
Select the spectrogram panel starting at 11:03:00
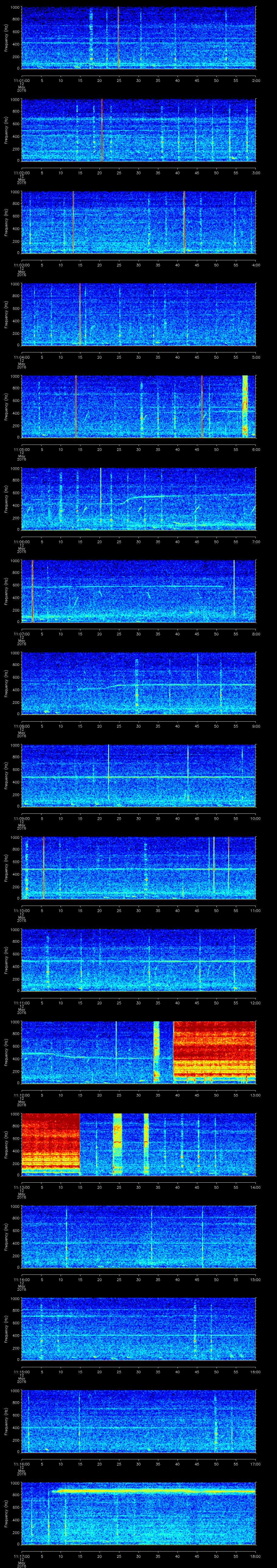coord(138,222)
